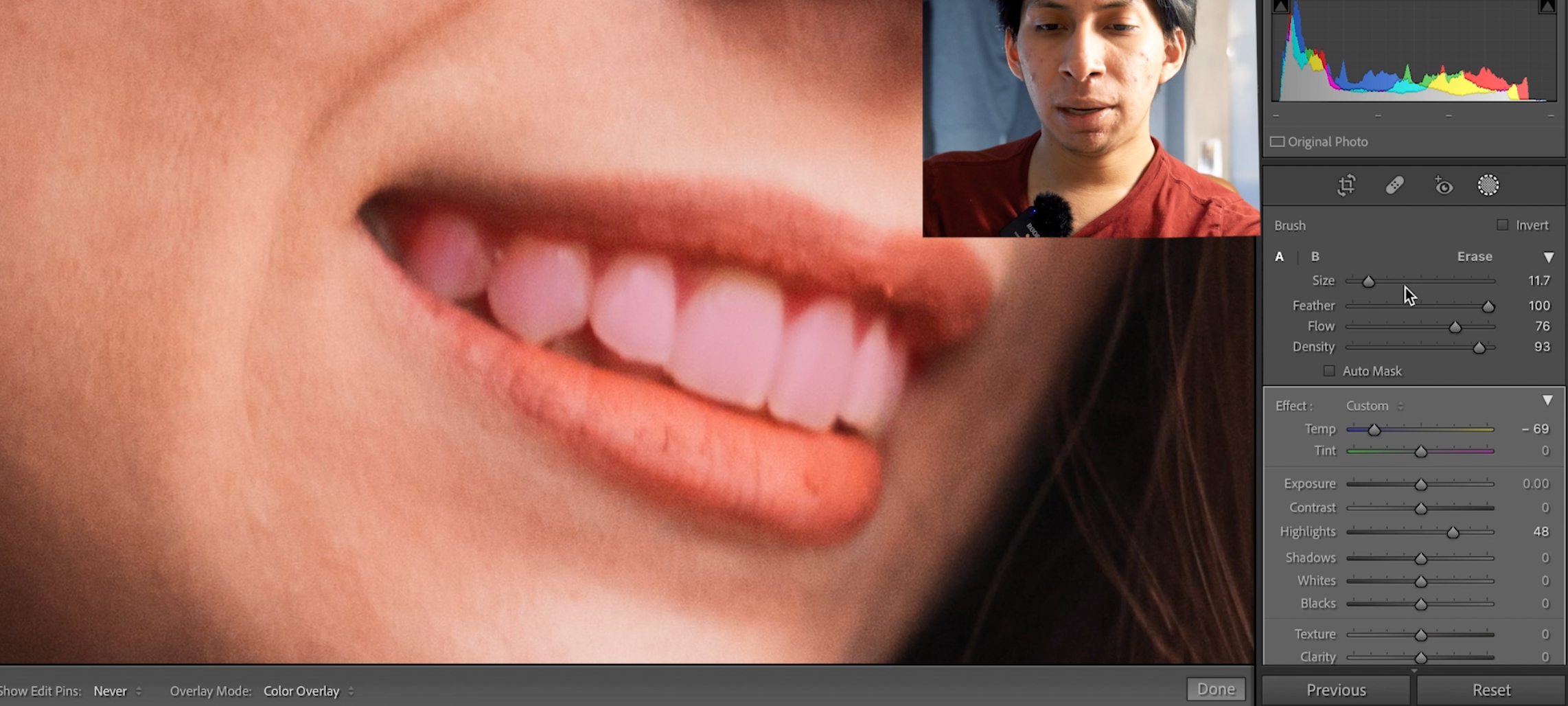Open the Effect Custom preset dropdown
The height and width of the screenshot is (706, 1568).
coord(1372,406)
